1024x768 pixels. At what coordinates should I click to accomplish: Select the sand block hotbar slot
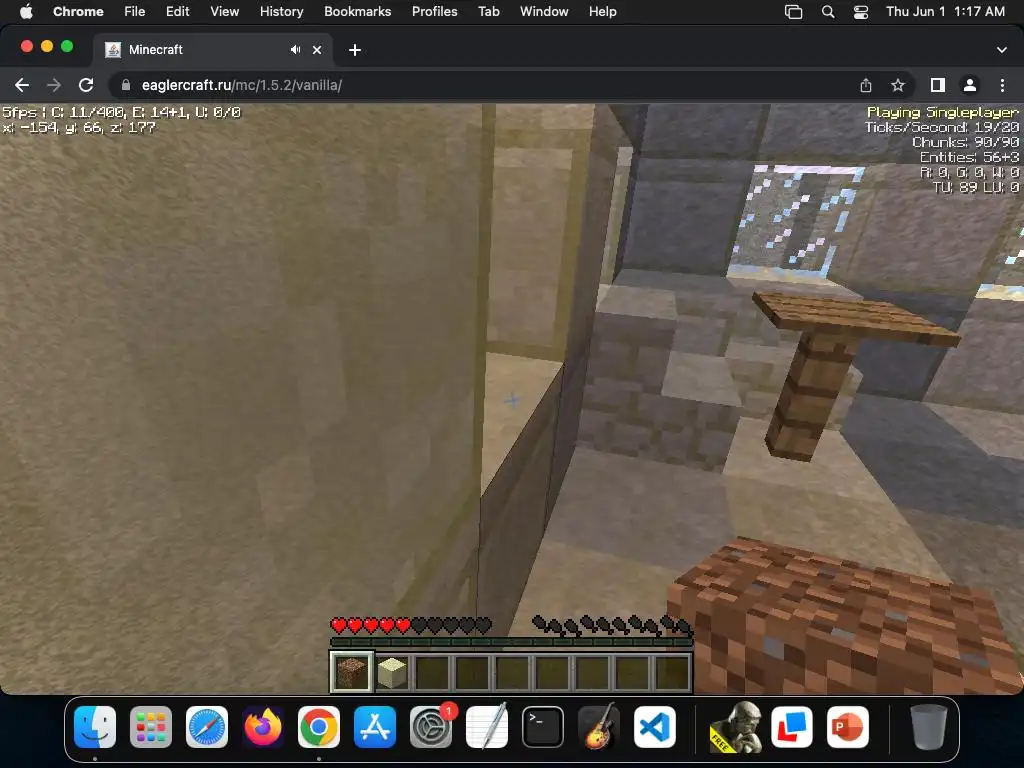tap(392, 671)
